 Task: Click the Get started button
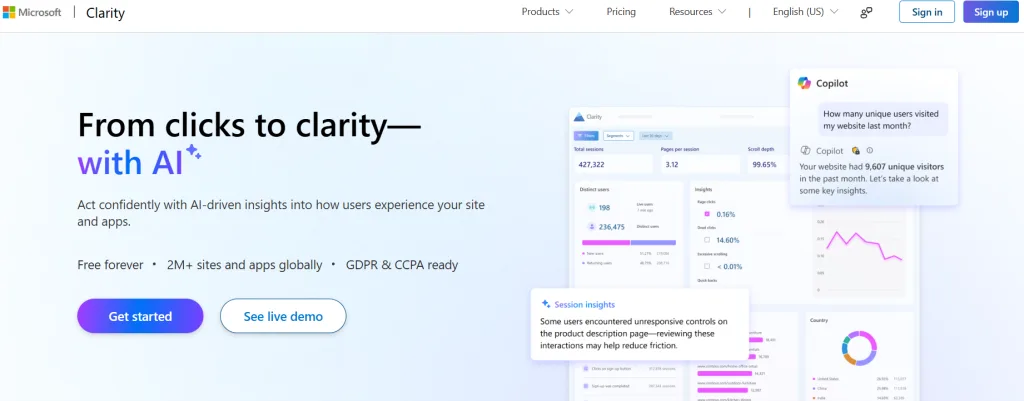point(140,316)
